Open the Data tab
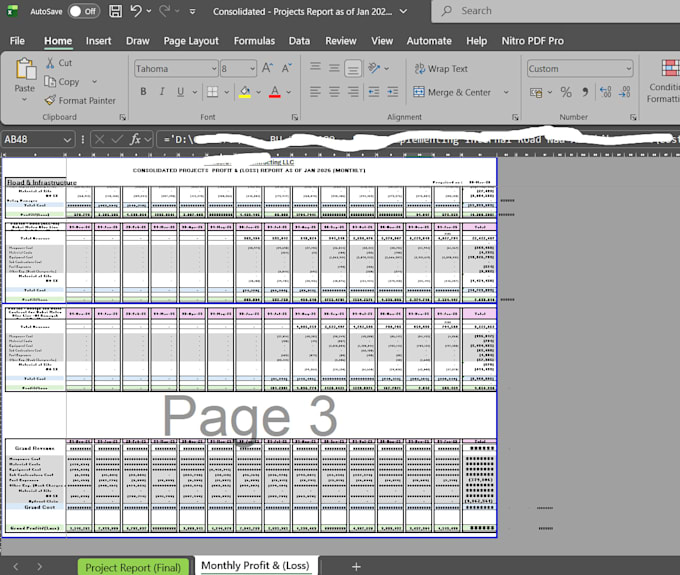 coord(299,41)
